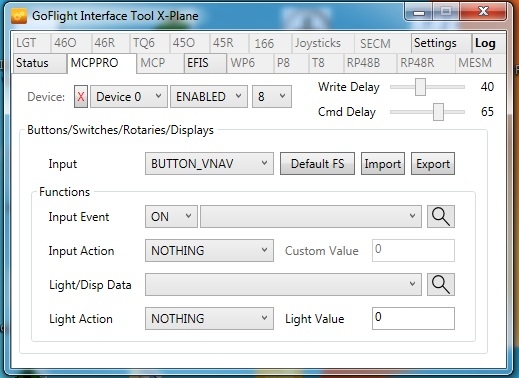This screenshot has width=519, height=378.
Task: Open the Light Action NOTHING dropdown
Action: tap(209, 319)
